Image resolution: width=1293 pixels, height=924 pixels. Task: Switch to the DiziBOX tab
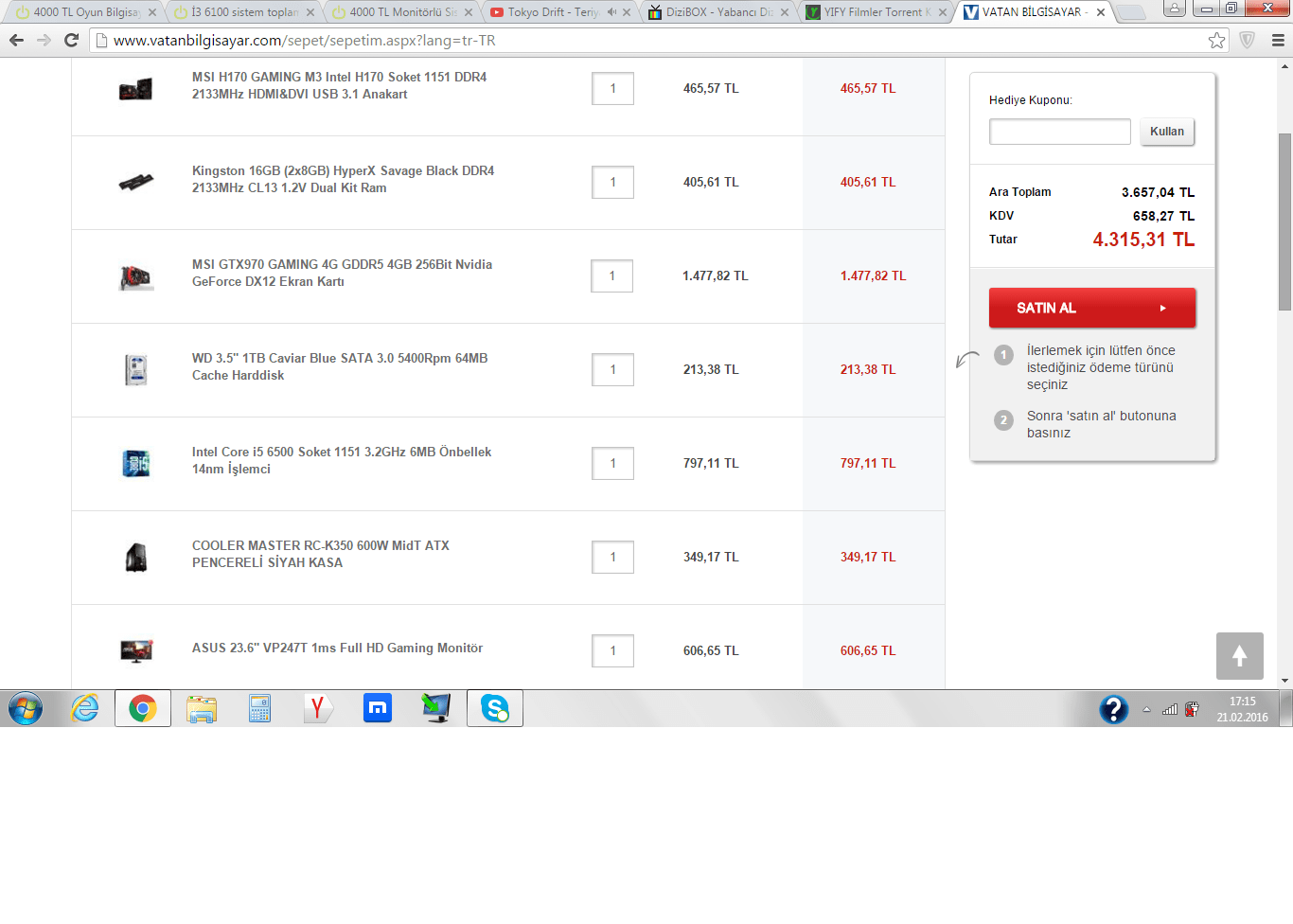click(718, 12)
